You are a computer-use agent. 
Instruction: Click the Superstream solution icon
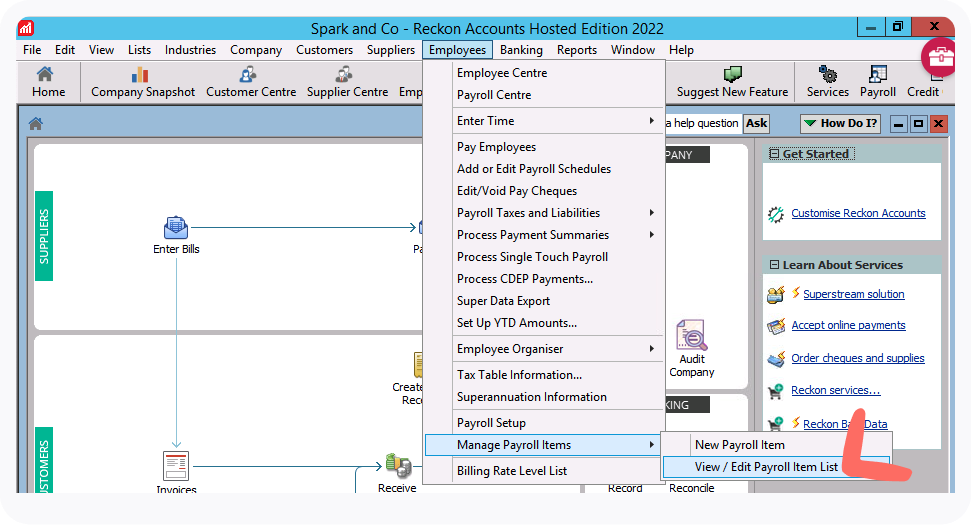coord(776,295)
